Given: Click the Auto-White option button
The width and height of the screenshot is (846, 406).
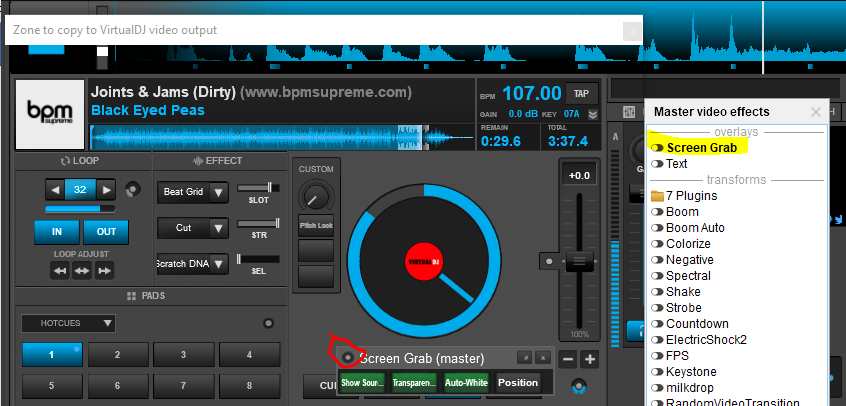Looking at the screenshot, I should coord(466,383).
